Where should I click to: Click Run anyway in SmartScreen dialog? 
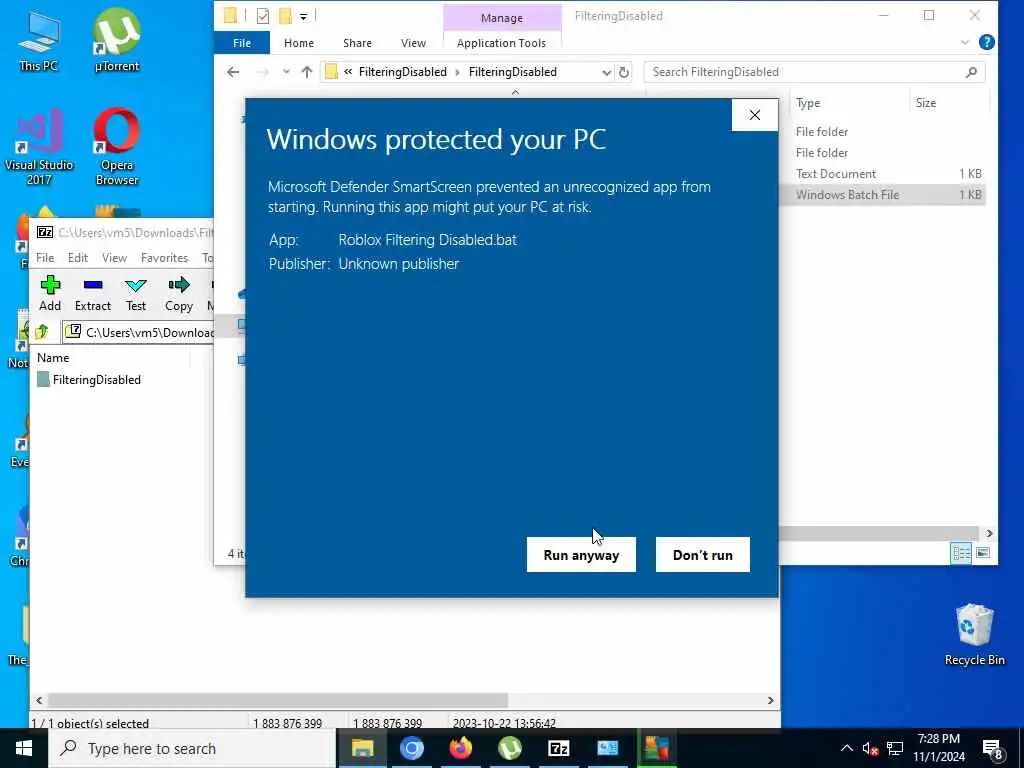point(581,554)
